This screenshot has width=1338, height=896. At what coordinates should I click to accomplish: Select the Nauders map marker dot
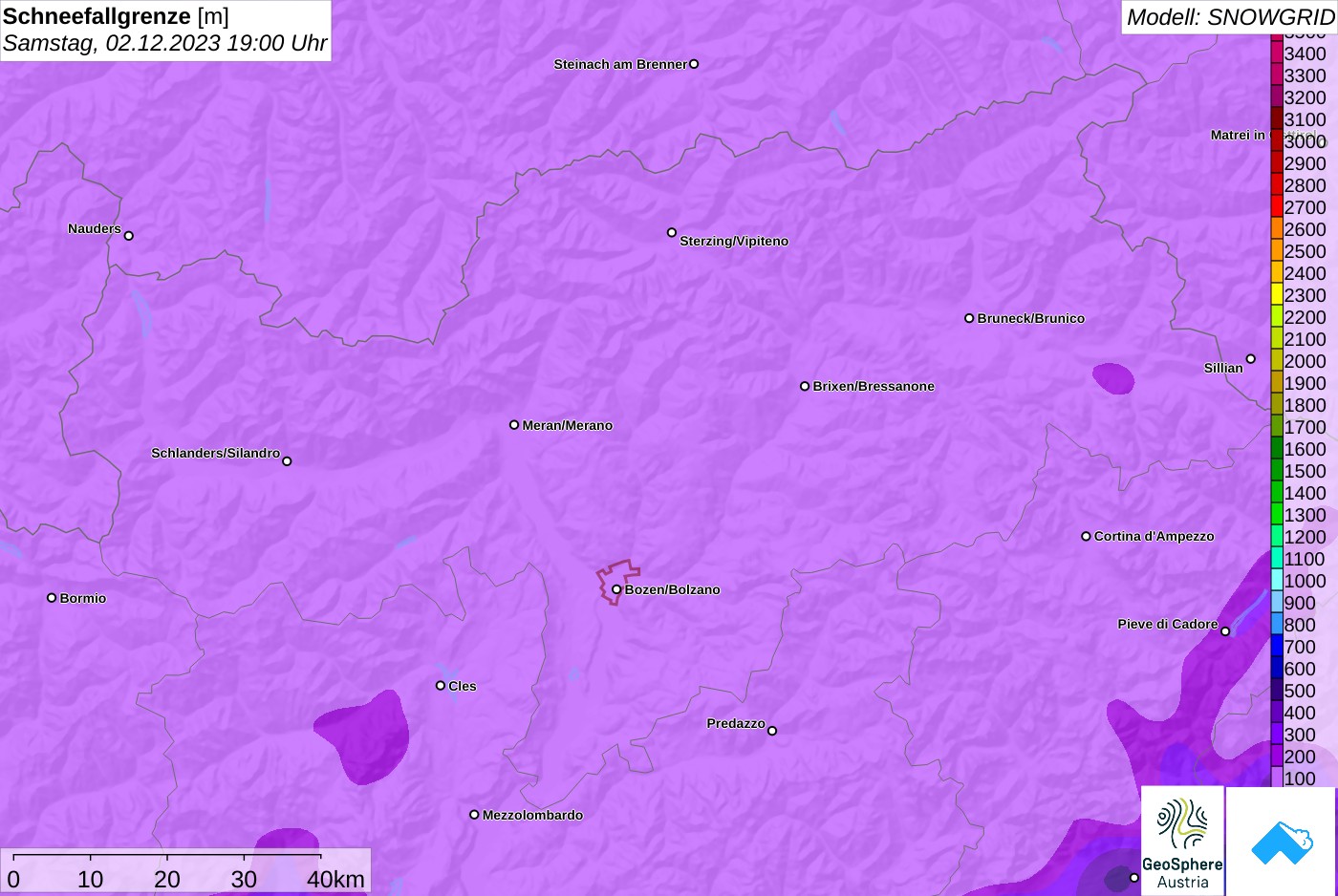[129, 235]
